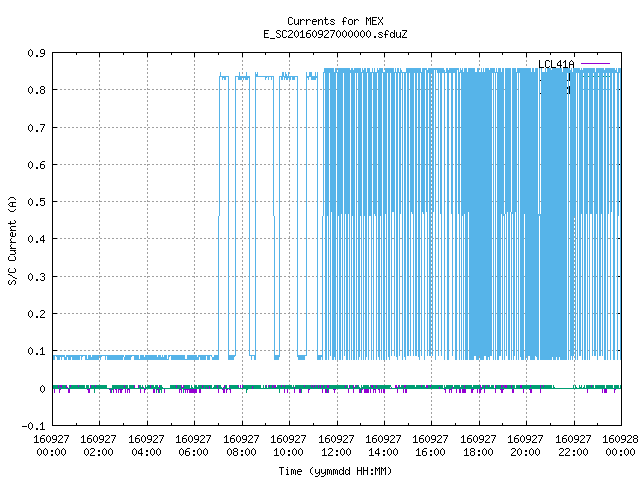Click the y-axis tick value "0.5"
Image resolution: width=640 pixels, height=480 pixels.
coord(36,202)
